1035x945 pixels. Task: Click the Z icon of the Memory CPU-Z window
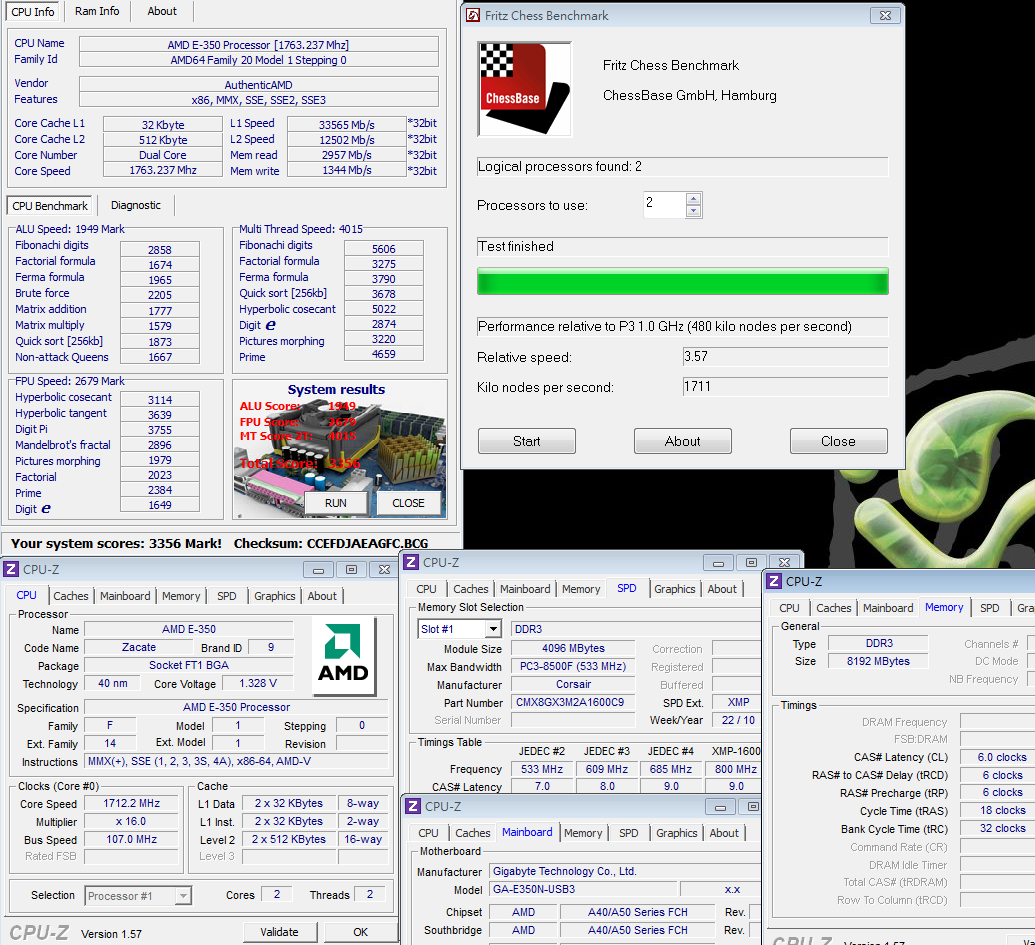pyautogui.click(x=774, y=581)
